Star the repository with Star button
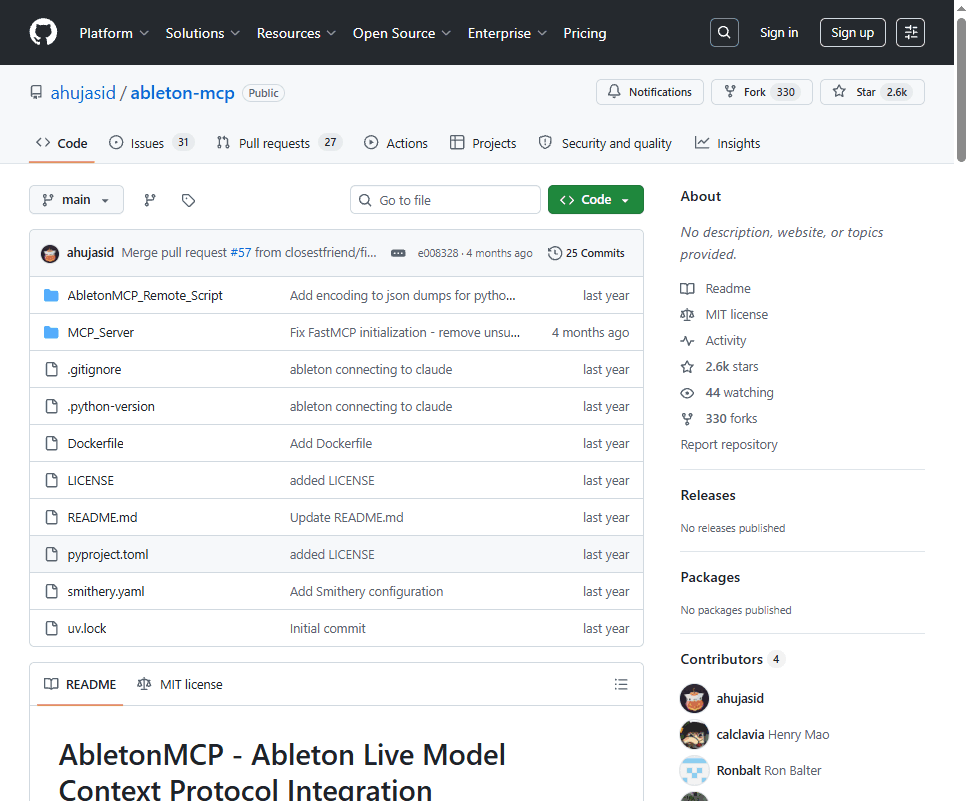Screen dimensions: 969x801 pyautogui.click(x=872, y=92)
